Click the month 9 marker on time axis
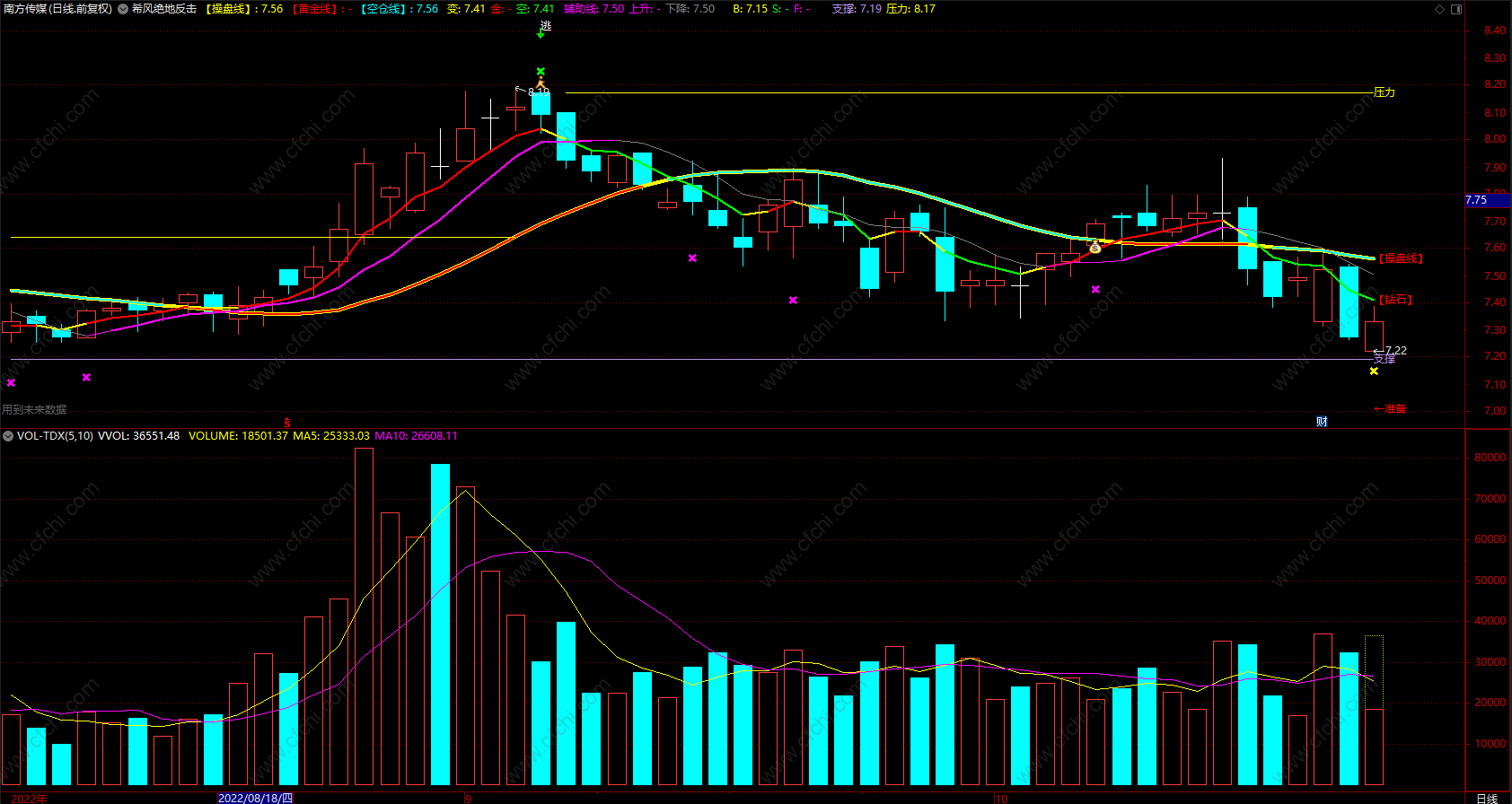The height and width of the screenshot is (804, 1512). click(468, 798)
